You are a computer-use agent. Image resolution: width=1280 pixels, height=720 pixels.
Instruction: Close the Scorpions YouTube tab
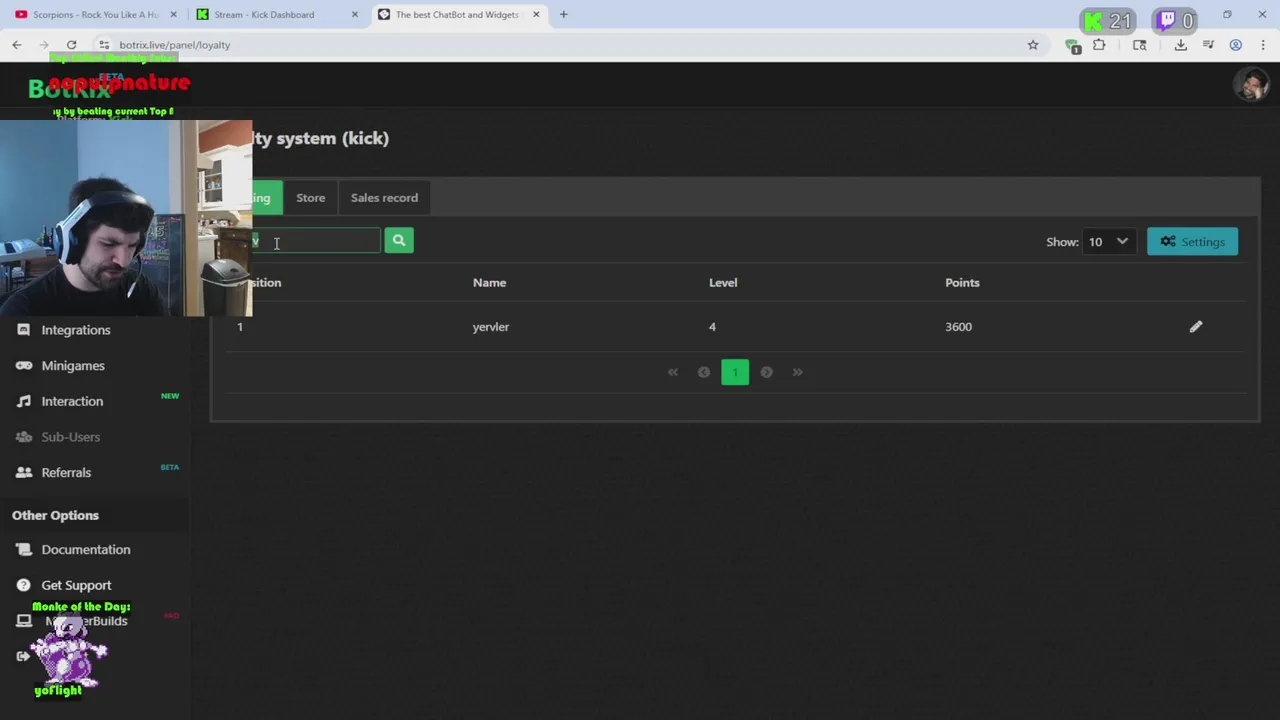tap(173, 15)
